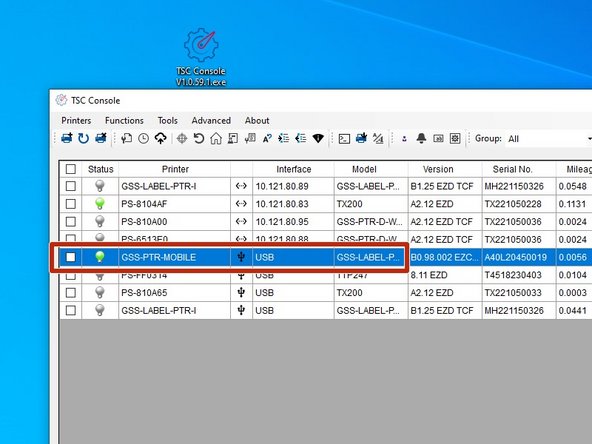Viewport: 592px width, 444px height.
Task: Click the Wi-Fi signal toolbar icon
Action: click(318, 139)
